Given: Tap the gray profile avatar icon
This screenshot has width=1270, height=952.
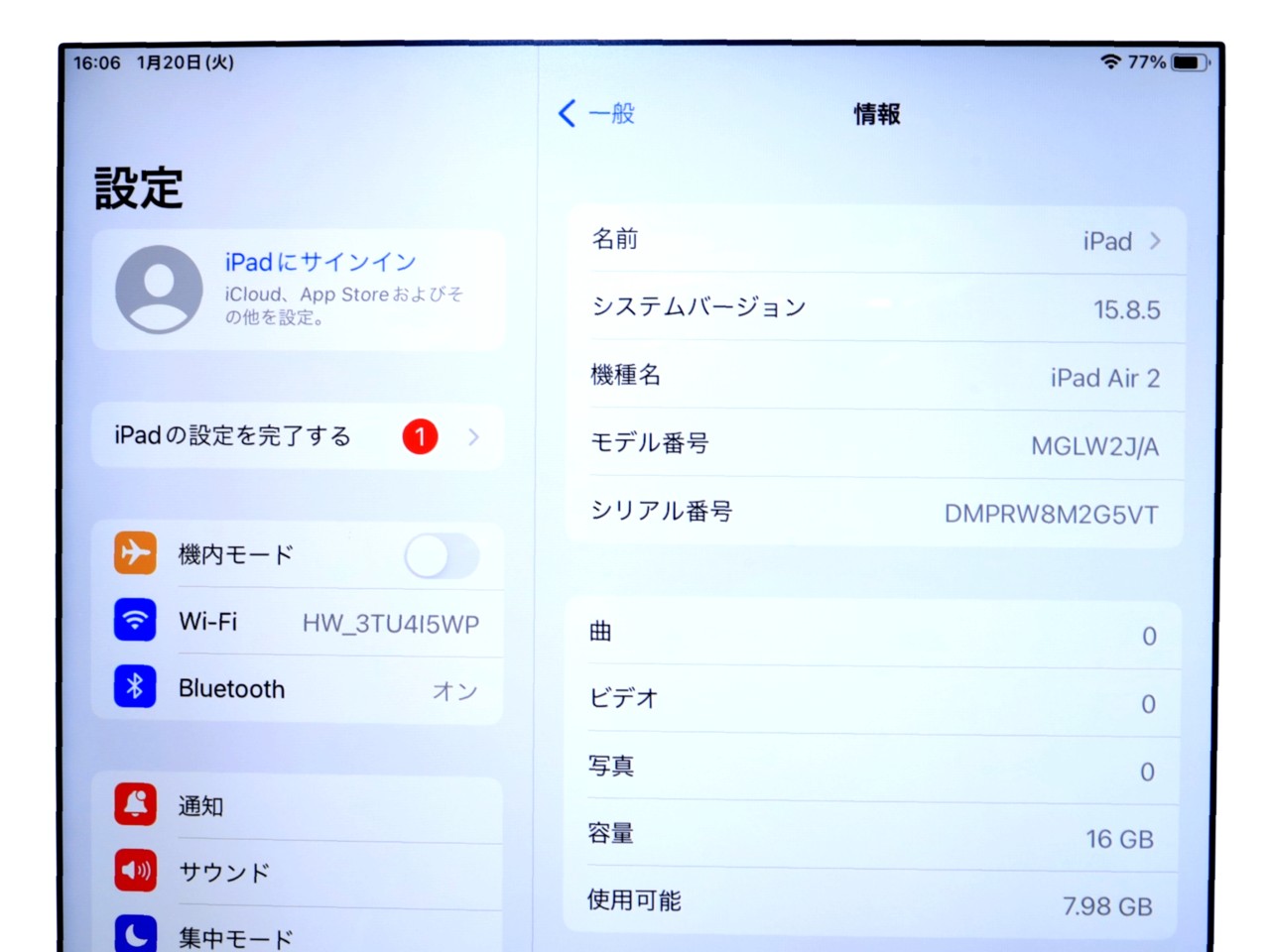Looking at the screenshot, I should tap(159, 290).
